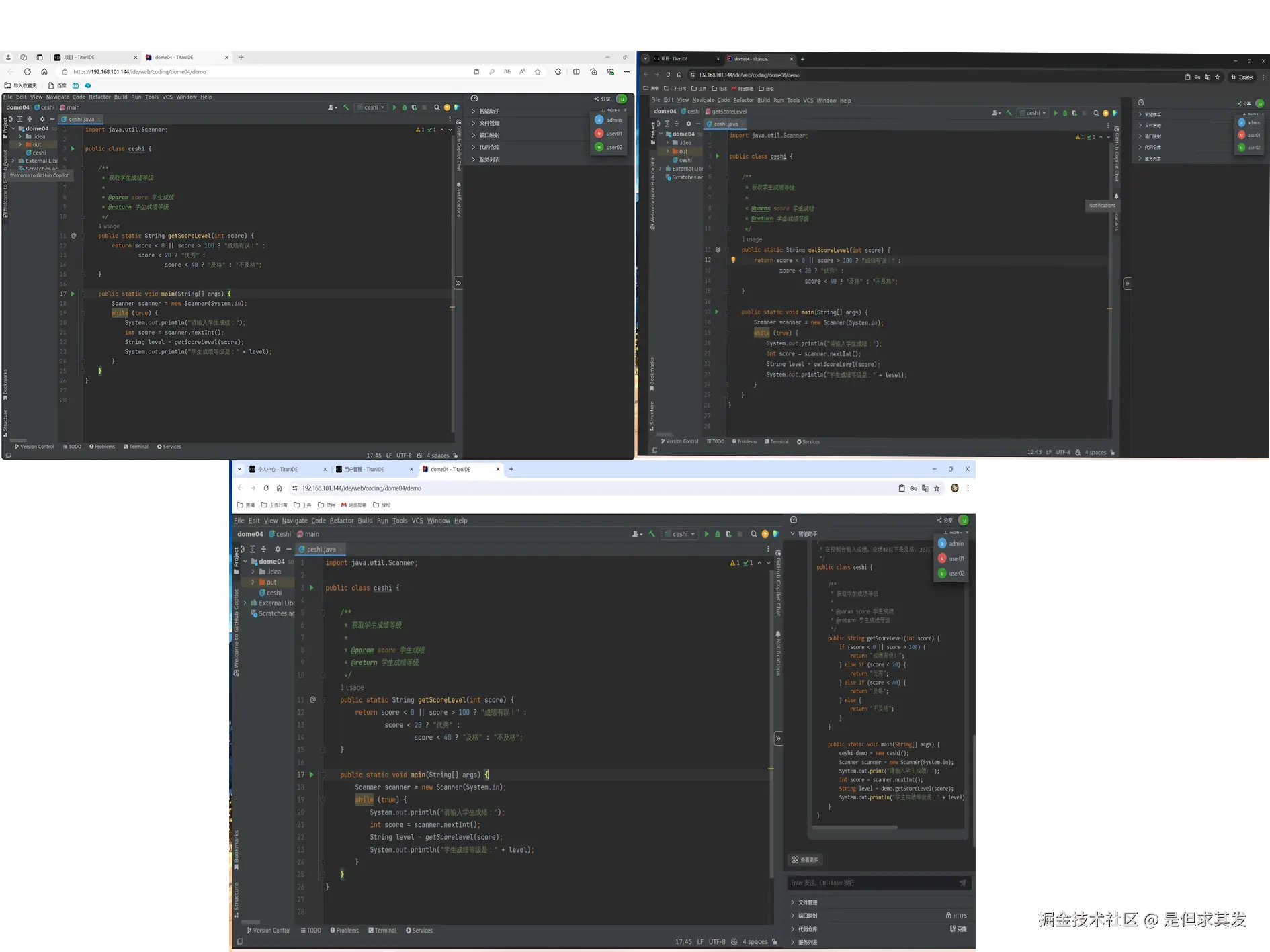Open the browser menu dots in top-left window
The width and height of the screenshot is (1270, 952).
pos(627,71)
